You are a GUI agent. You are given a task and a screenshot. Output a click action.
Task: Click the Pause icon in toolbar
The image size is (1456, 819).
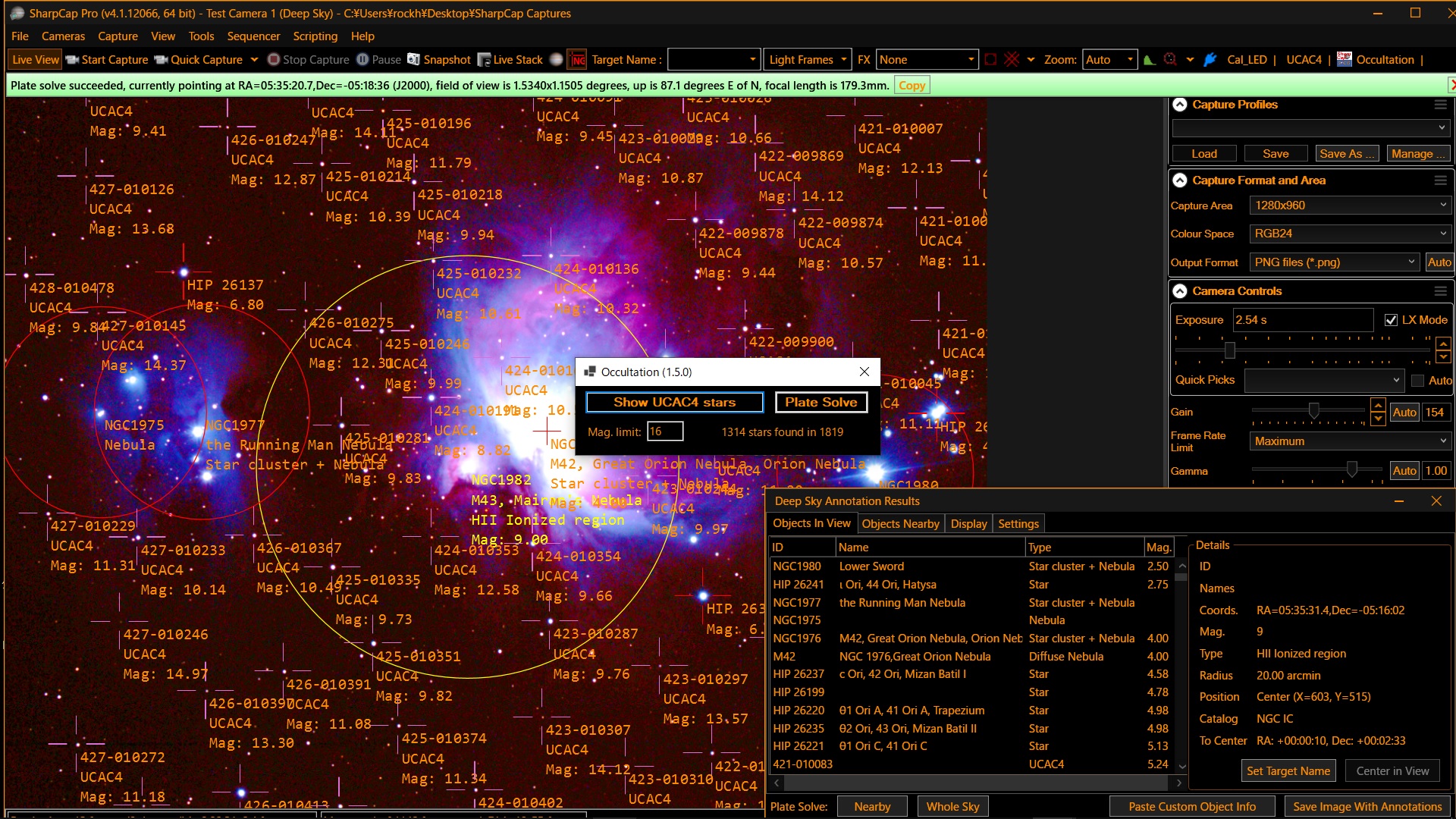[362, 60]
